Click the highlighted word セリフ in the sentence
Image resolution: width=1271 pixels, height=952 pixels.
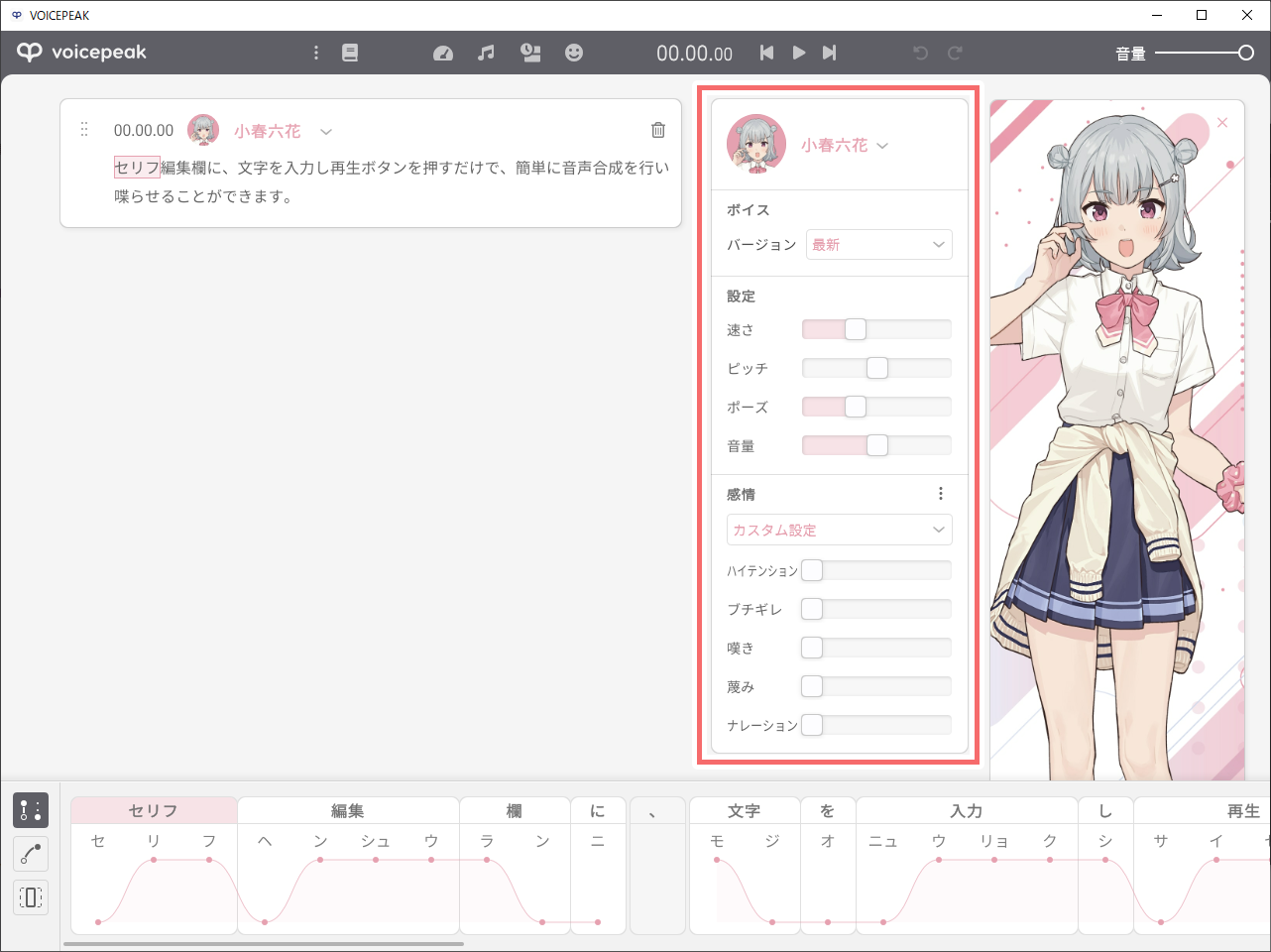(x=137, y=168)
